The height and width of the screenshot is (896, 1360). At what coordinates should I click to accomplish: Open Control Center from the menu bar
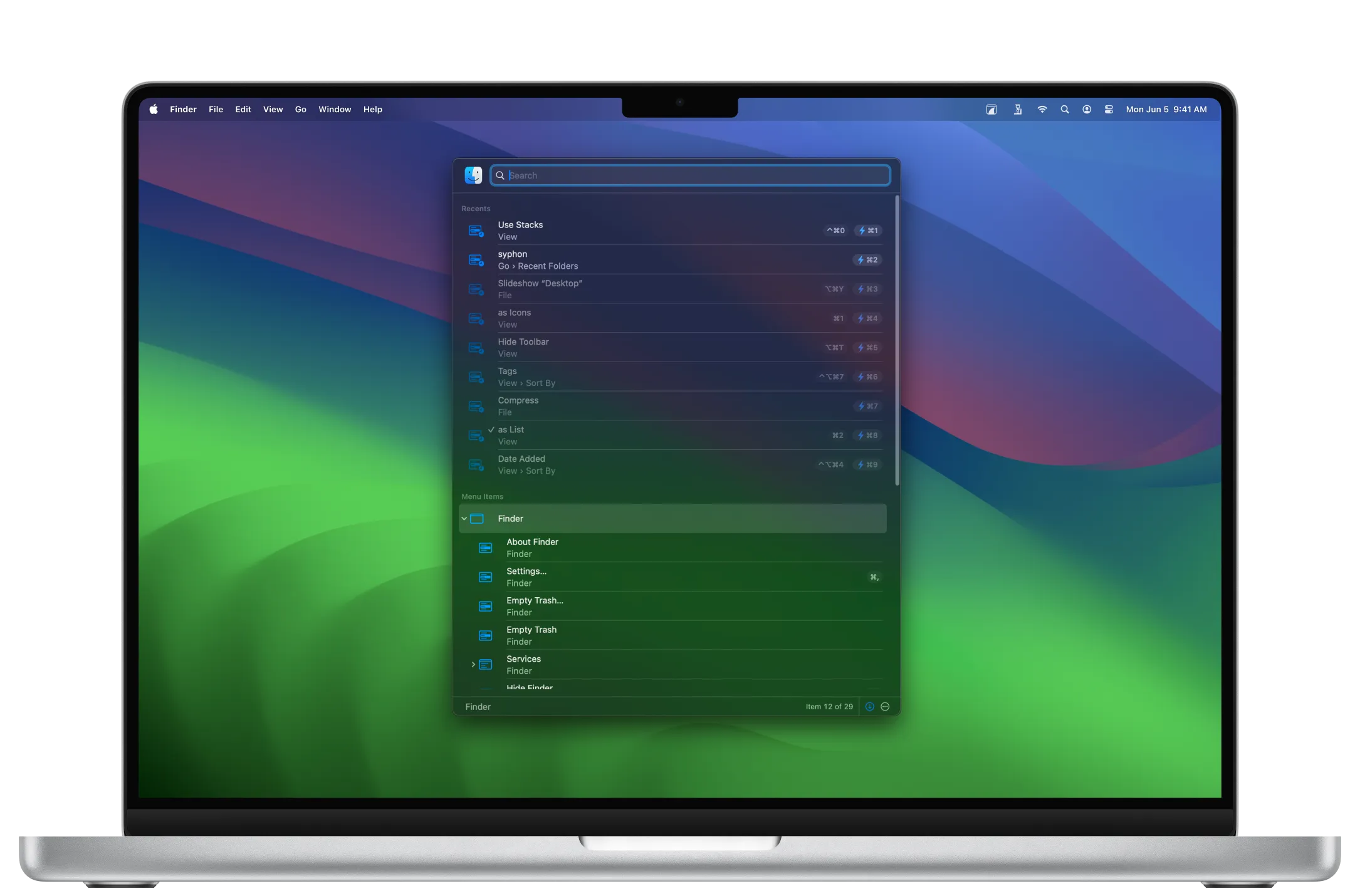coord(1108,109)
